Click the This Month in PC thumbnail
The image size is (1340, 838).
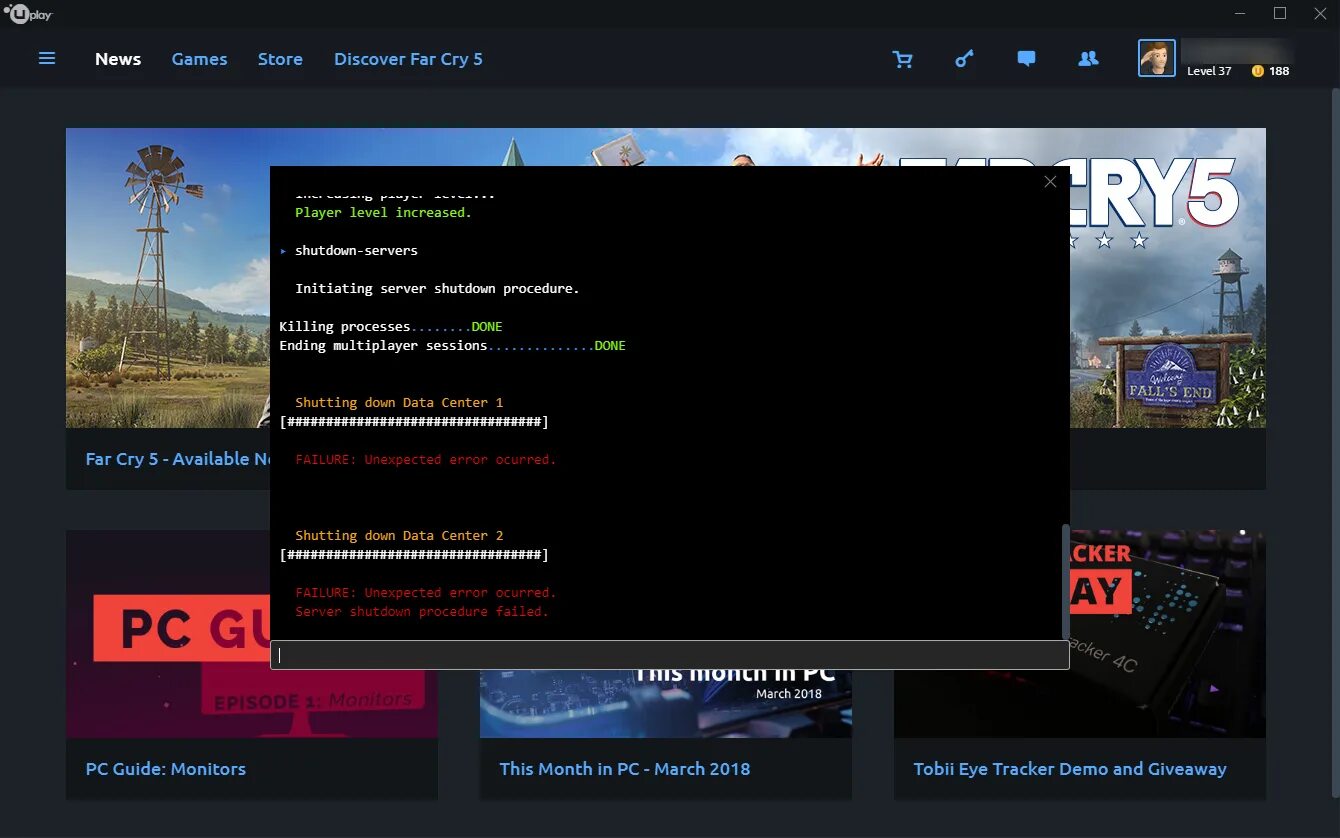tap(666, 704)
